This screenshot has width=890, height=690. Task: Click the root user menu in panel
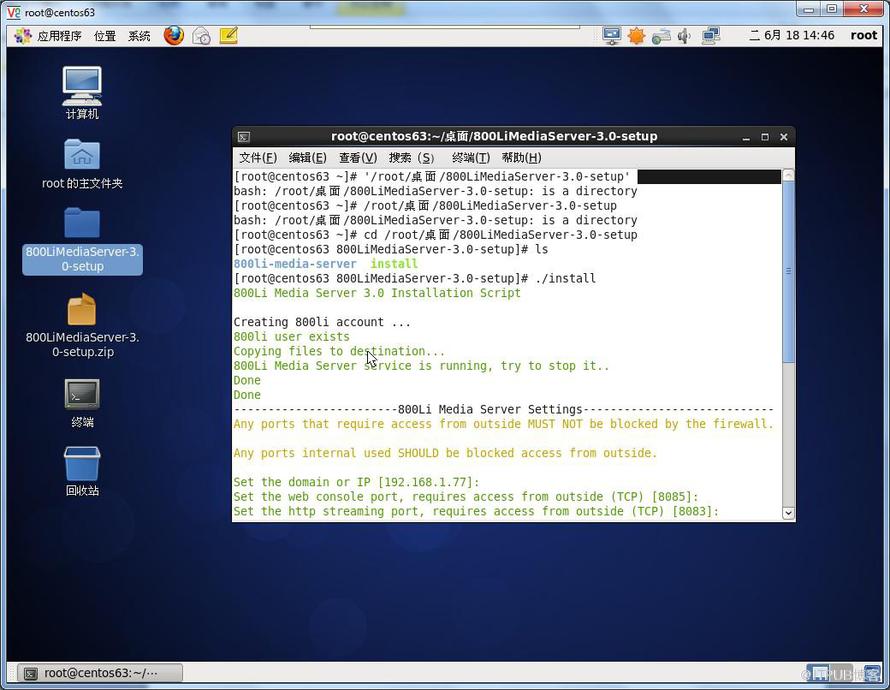coord(863,35)
